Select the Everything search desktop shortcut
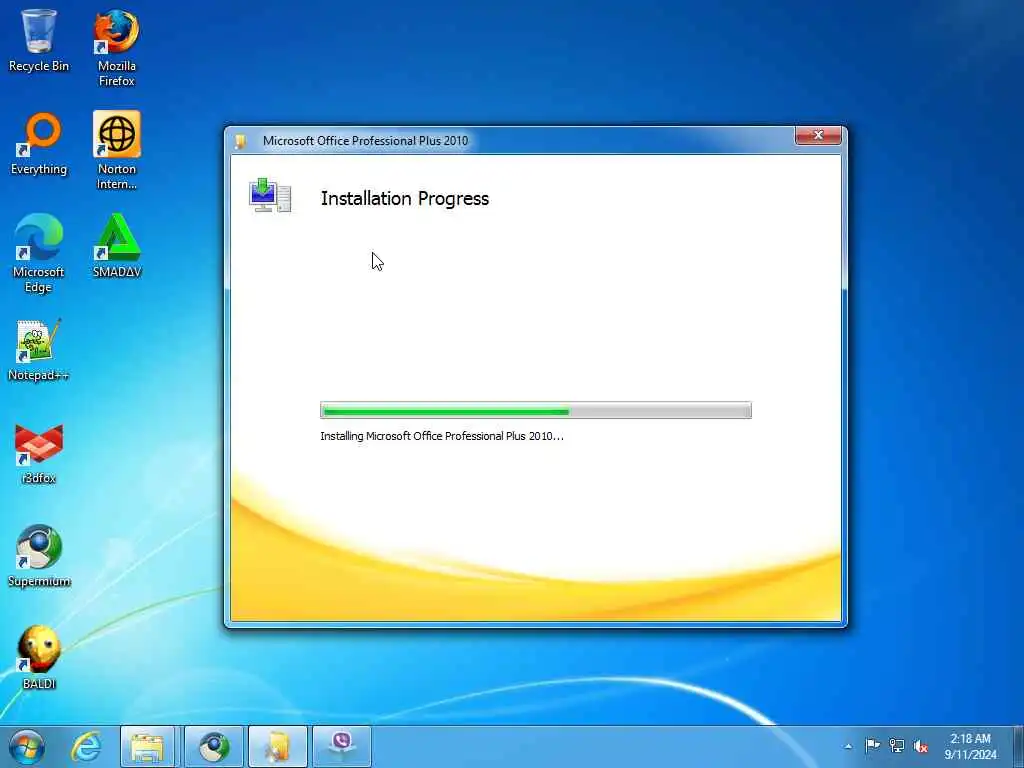The height and width of the screenshot is (768, 1024). click(x=39, y=144)
